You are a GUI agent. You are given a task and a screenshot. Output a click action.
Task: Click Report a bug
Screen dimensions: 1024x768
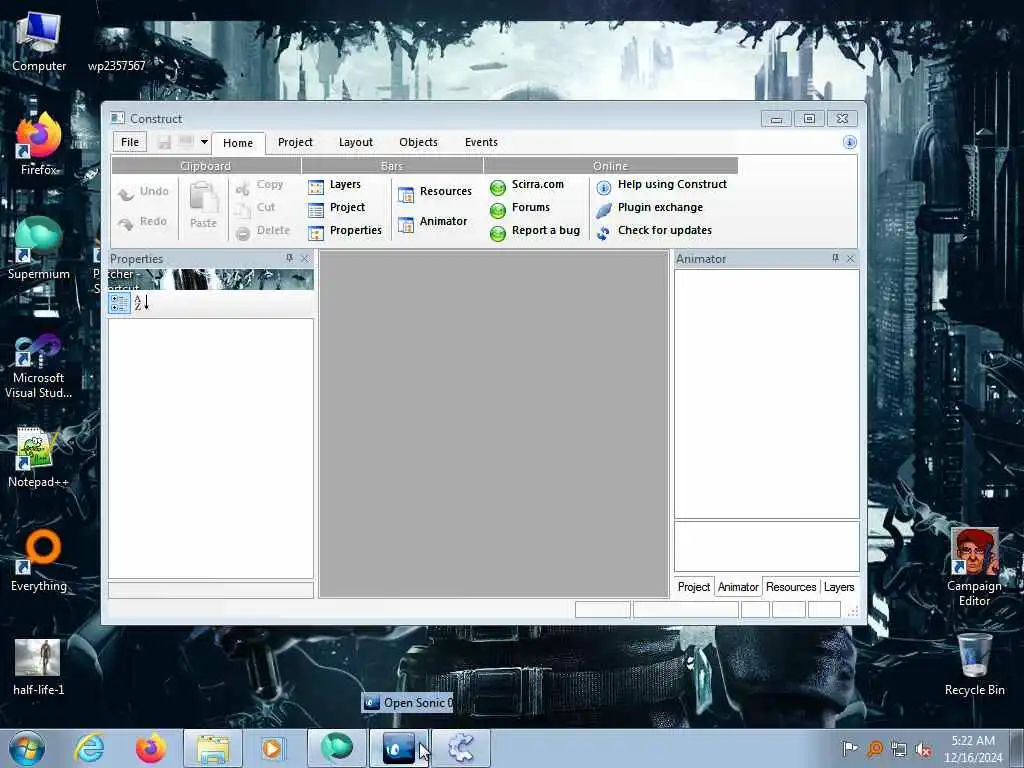coord(535,231)
